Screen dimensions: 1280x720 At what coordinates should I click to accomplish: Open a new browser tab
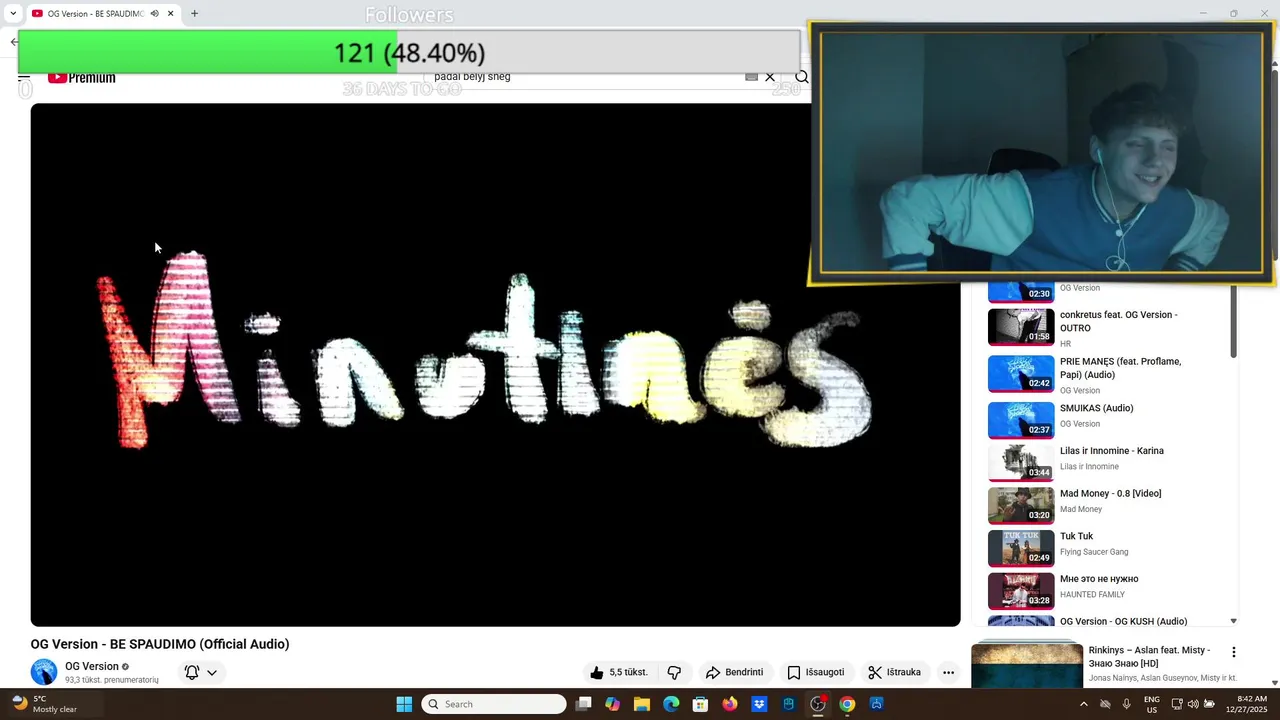[x=194, y=13]
